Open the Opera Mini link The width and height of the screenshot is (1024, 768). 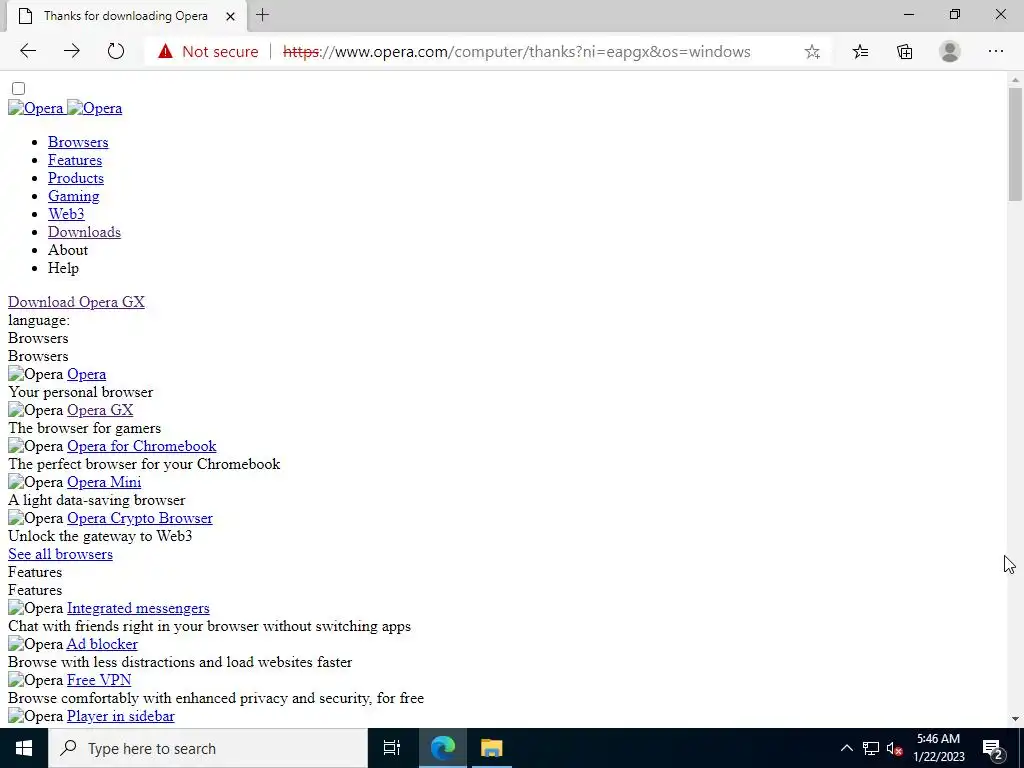(x=104, y=482)
